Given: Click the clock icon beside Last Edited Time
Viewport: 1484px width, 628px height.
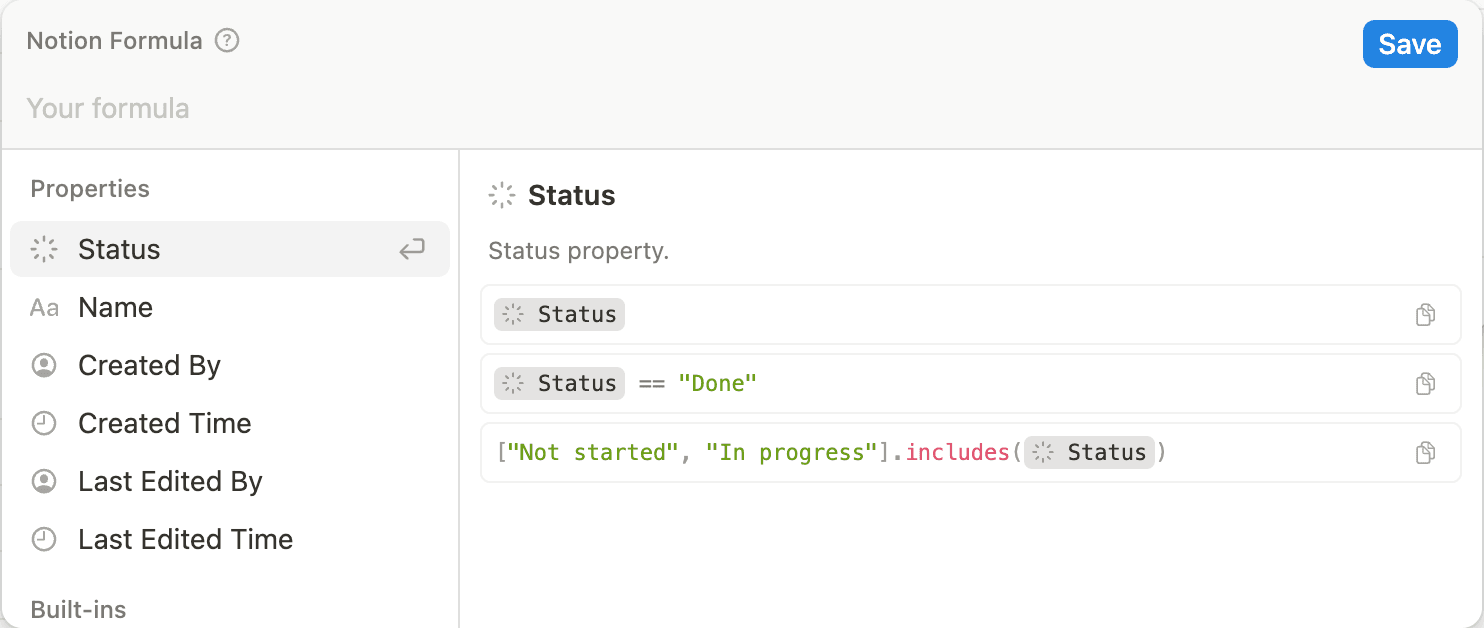Looking at the screenshot, I should (x=44, y=540).
